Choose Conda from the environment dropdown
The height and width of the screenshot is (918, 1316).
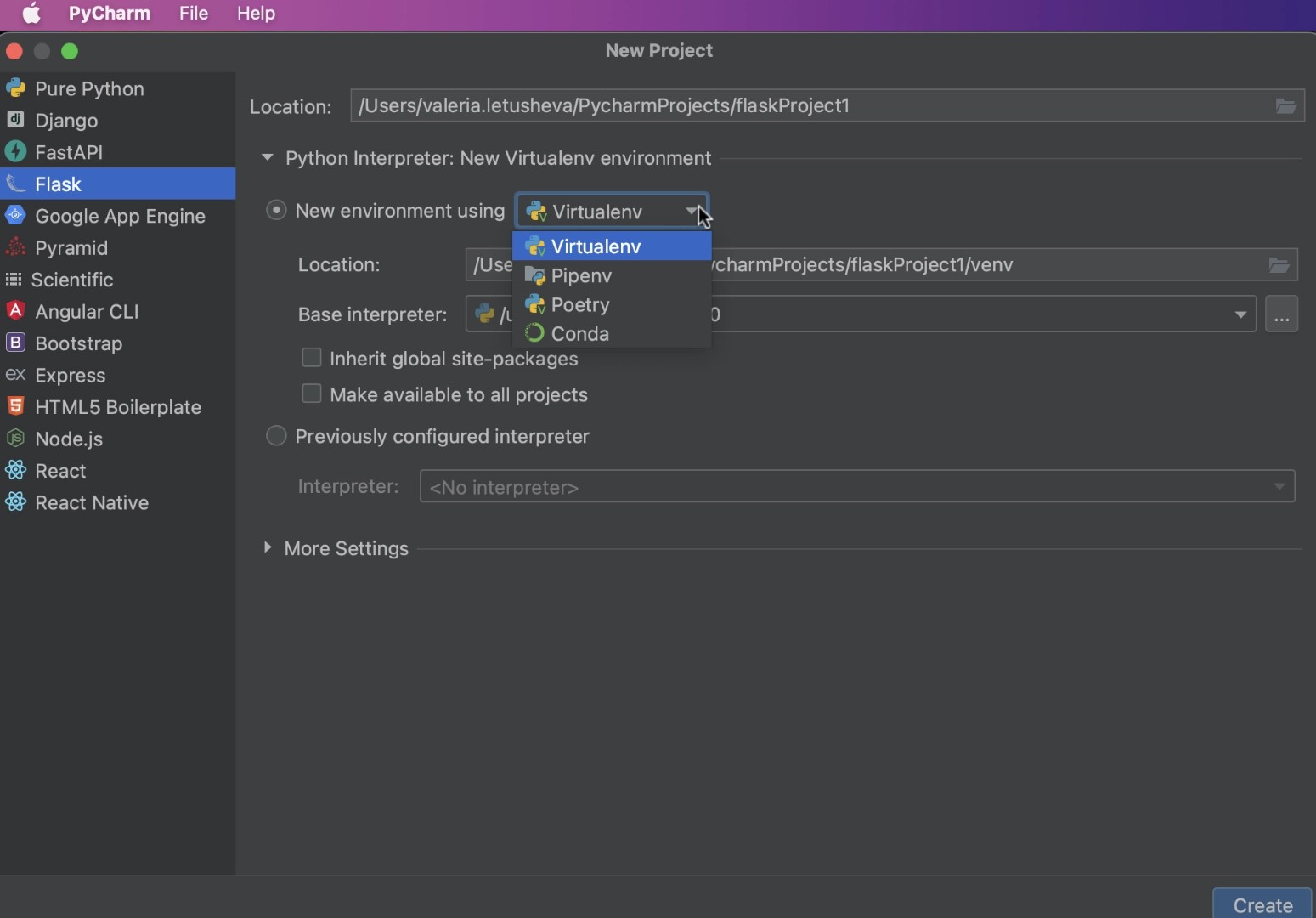[578, 333]
